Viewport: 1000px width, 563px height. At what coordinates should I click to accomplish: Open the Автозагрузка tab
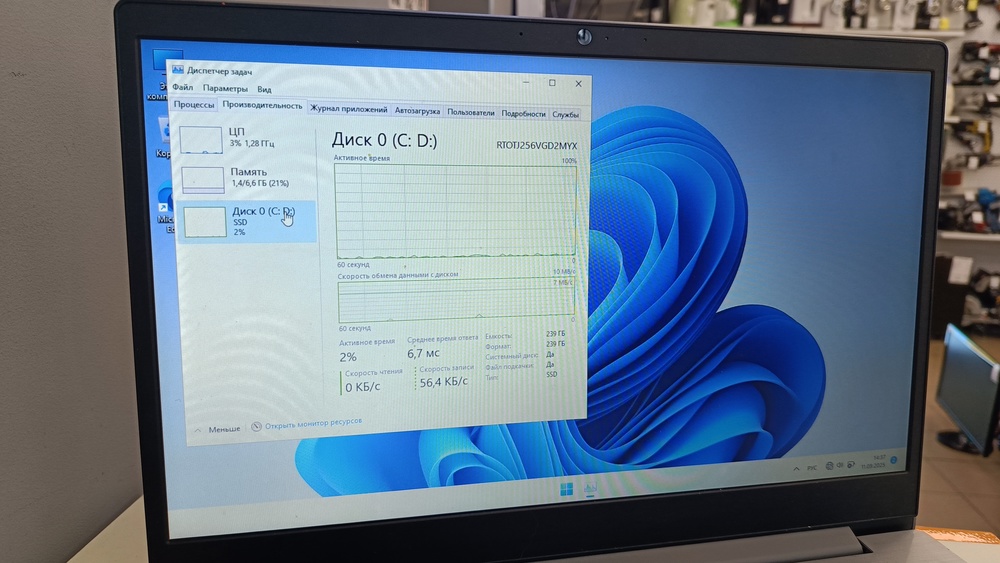click(417, 111)
